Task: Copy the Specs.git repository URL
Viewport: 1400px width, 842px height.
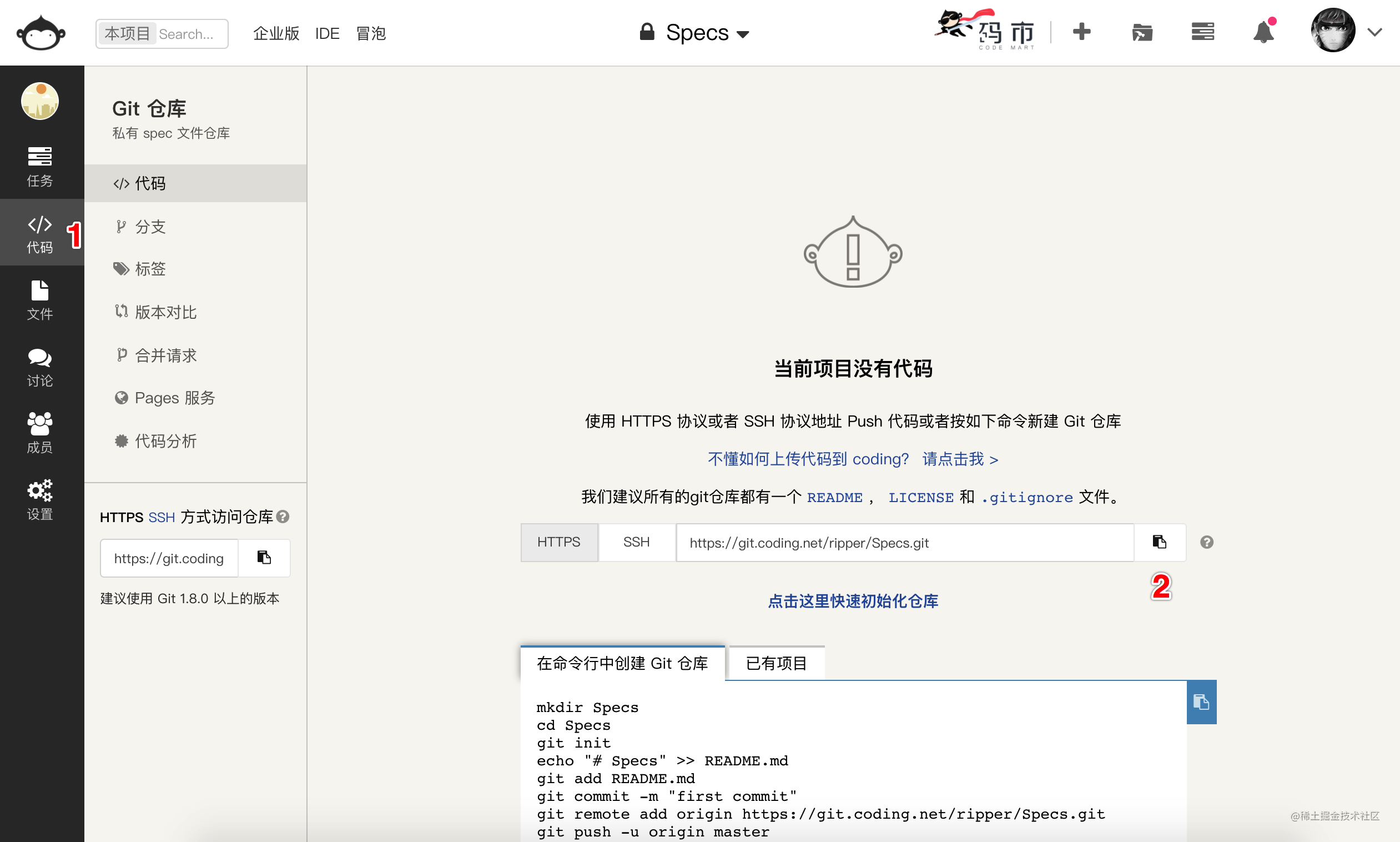Action: tap(1160, 543)
